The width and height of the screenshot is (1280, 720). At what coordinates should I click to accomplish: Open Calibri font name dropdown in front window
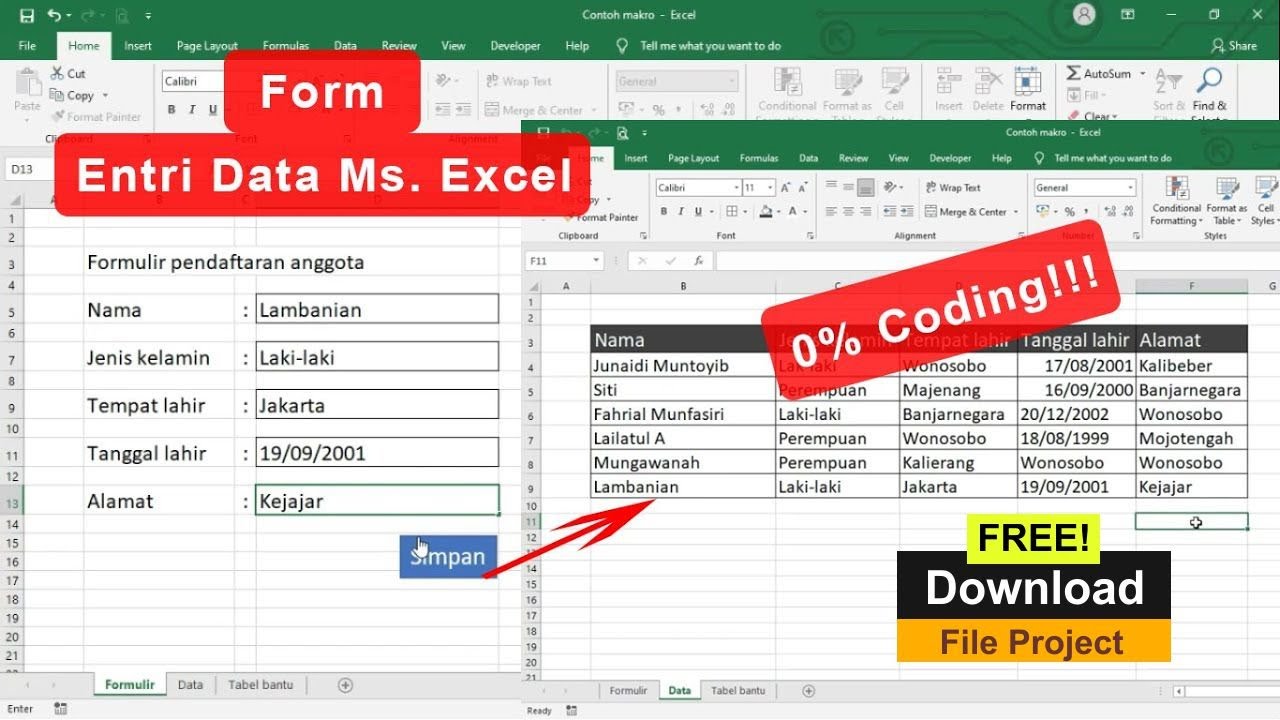coord(737,188)
